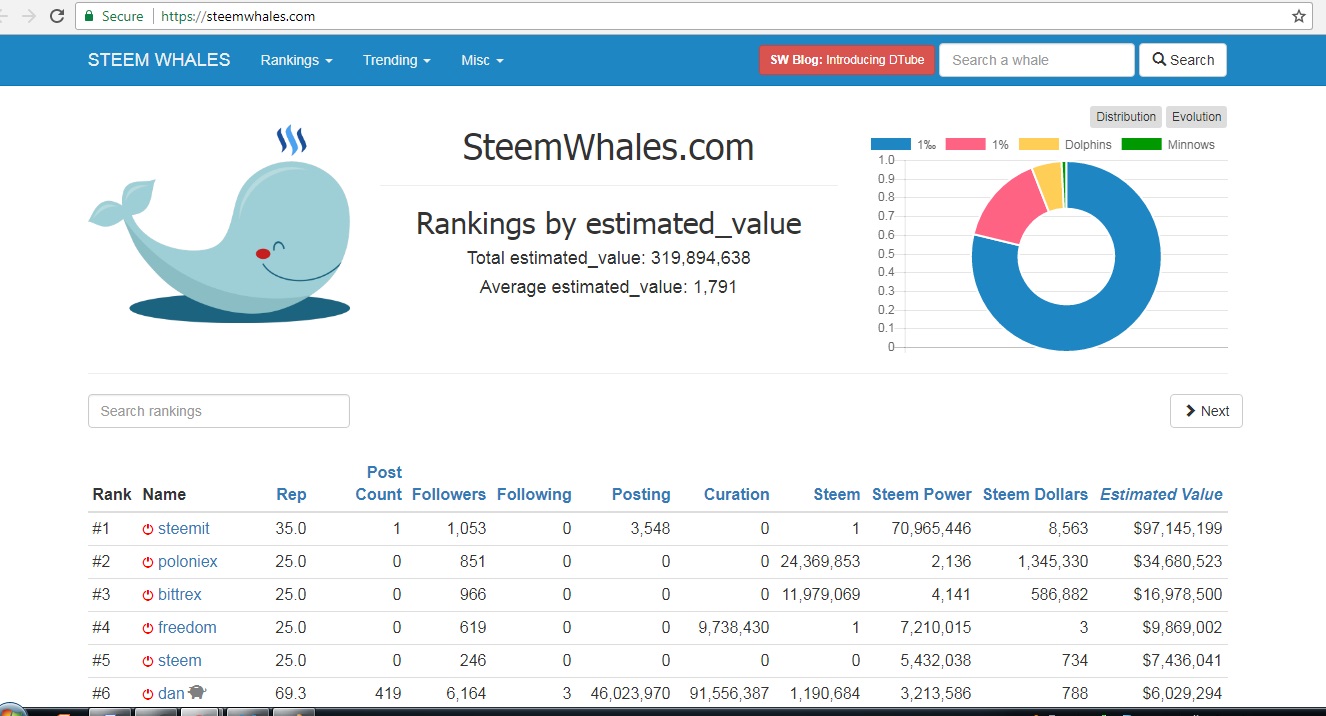Open the bittrex account profile link

tap(180, 594)
